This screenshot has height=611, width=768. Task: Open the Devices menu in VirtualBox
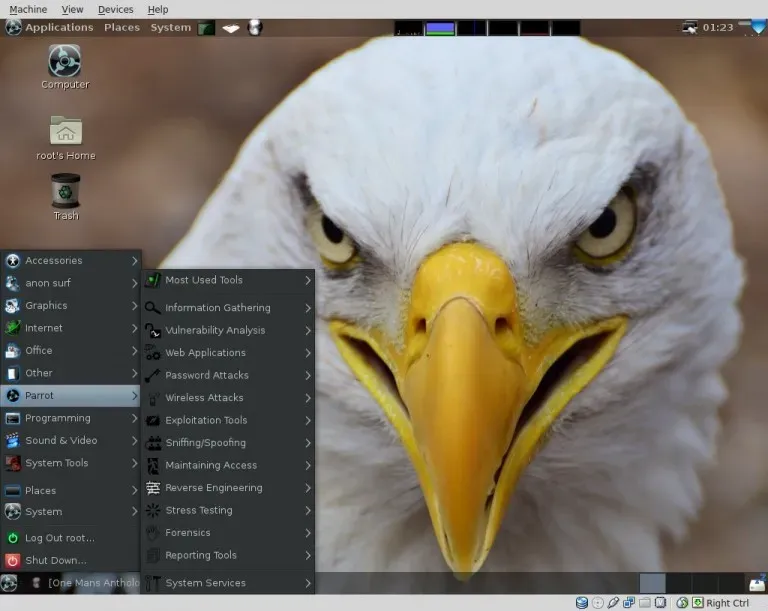[115, 9]
